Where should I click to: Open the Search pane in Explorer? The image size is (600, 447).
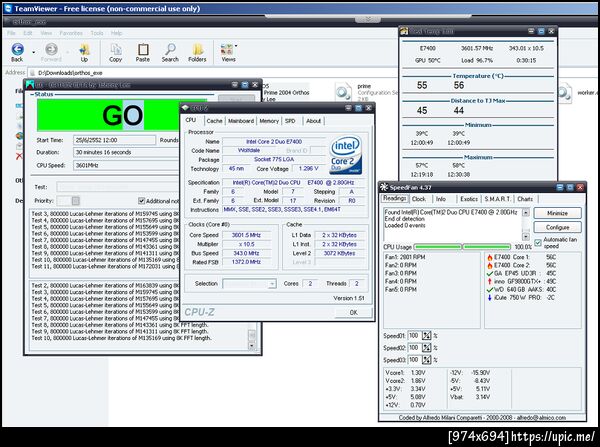point(170,53)
